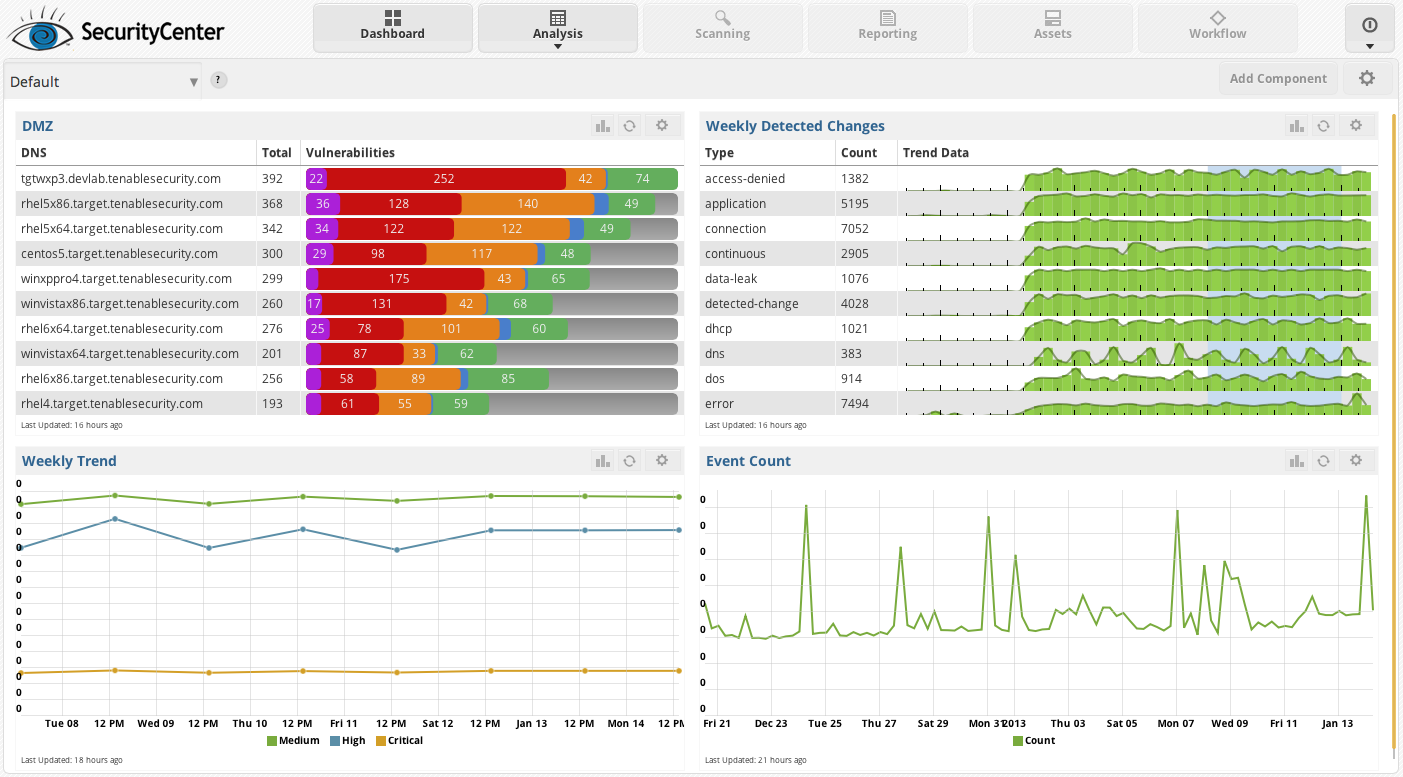
Task: Click green 85 segment in rhel6x86 bar
Action: [508, 379]
